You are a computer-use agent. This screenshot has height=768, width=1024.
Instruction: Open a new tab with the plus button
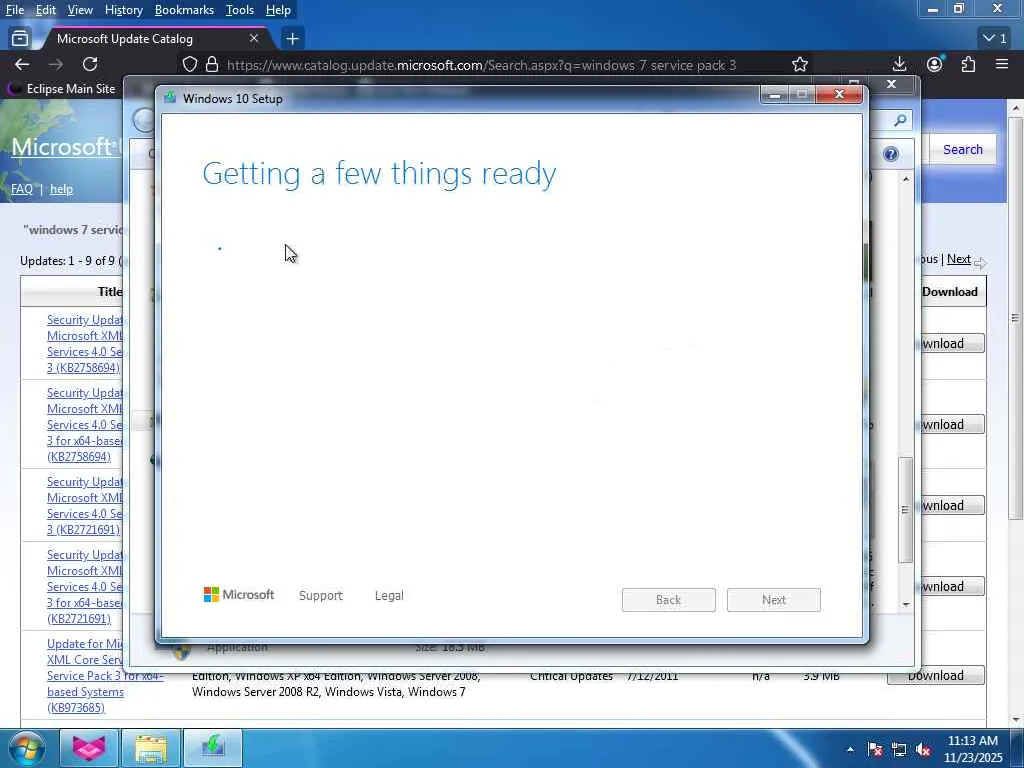point(293,39)
